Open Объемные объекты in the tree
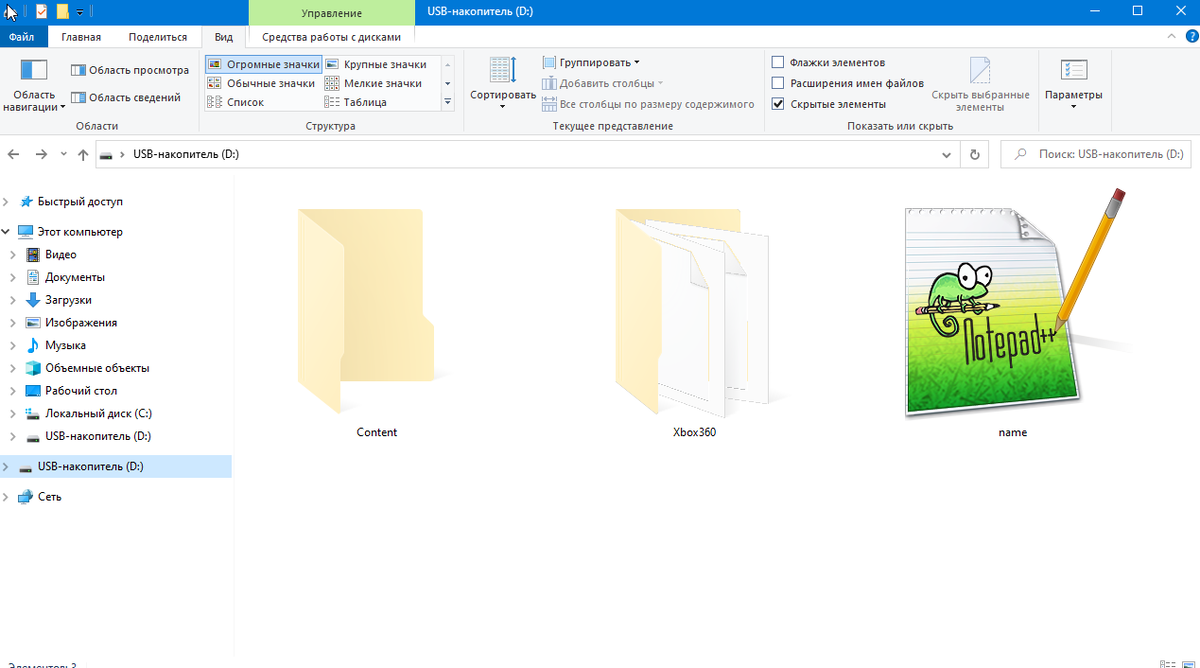The height and width of the screenshot is (668, 1200). click(97, 368)
